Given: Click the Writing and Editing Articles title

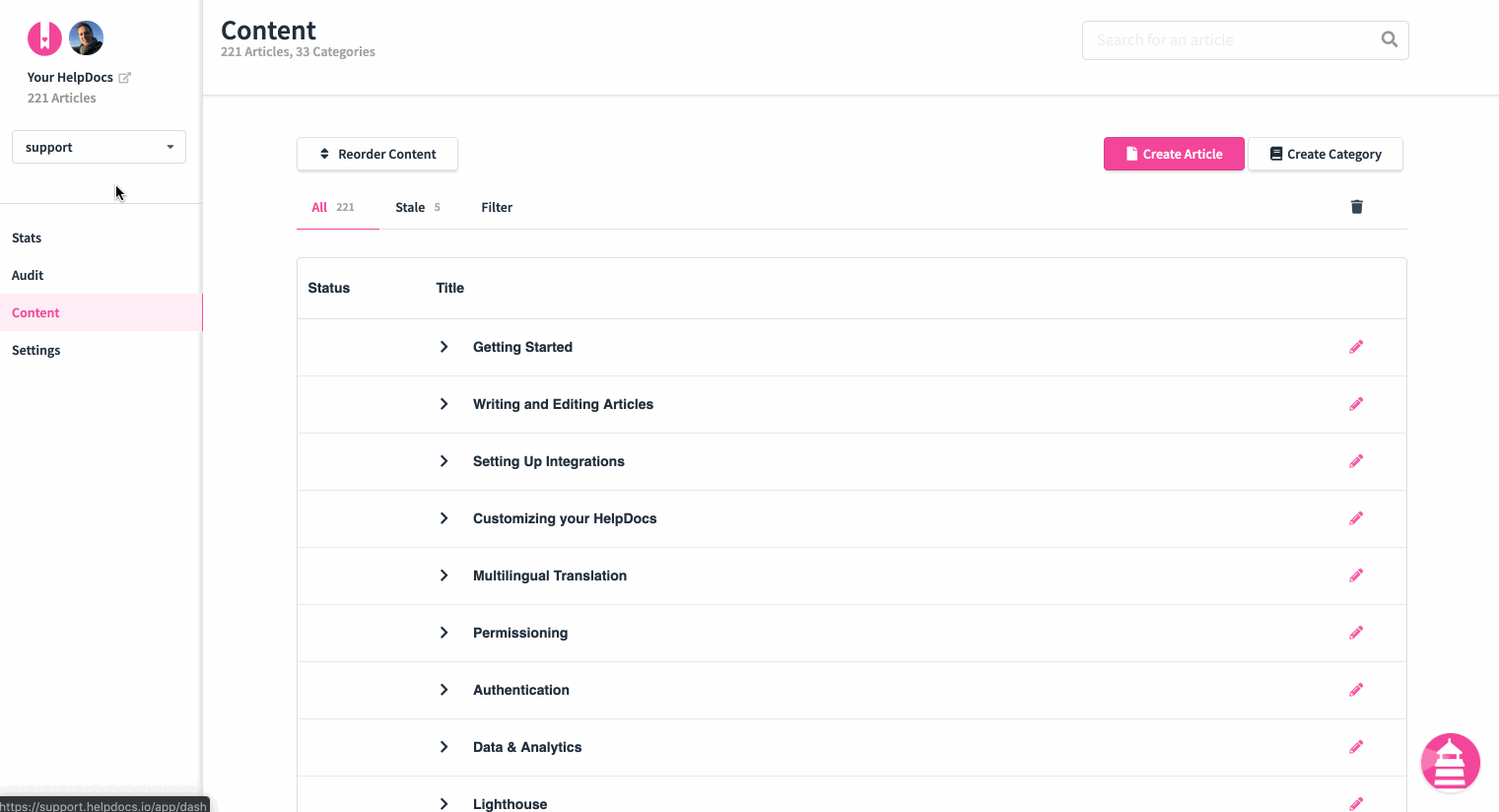Looking at the screenshot, I should pos(563,404).
